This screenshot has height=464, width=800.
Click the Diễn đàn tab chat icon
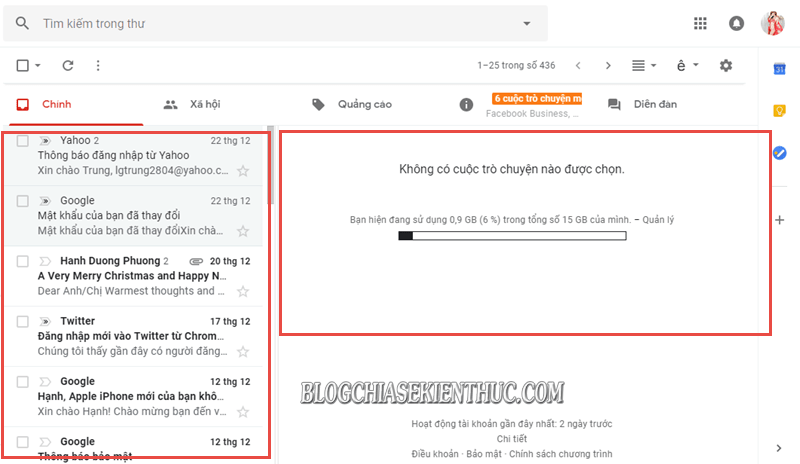(x=614, y=105)
